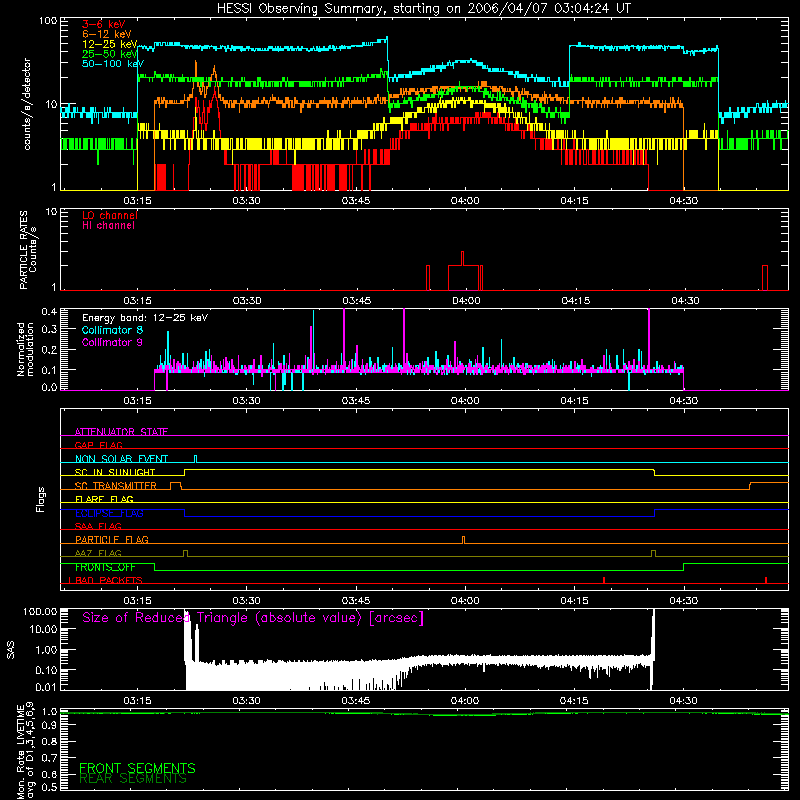This screenshot has height=800, width=800.
Task: Click the LO channel legend label
Action: [x=109, y=215]
